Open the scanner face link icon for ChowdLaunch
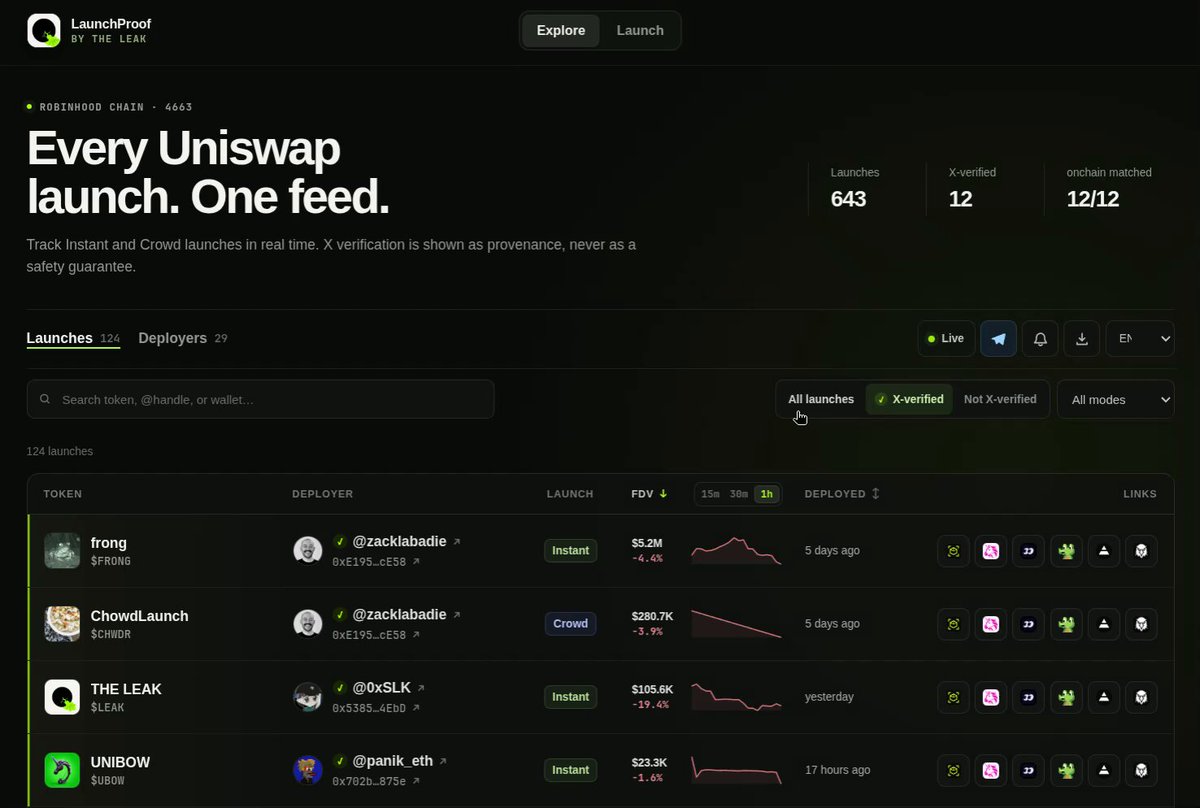 click(953, 624)
